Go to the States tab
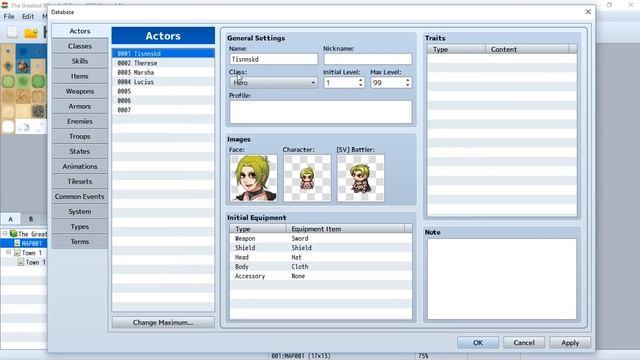Image resolution: width=640 pixels, height=360 pixels. click(x=80, y=151)
